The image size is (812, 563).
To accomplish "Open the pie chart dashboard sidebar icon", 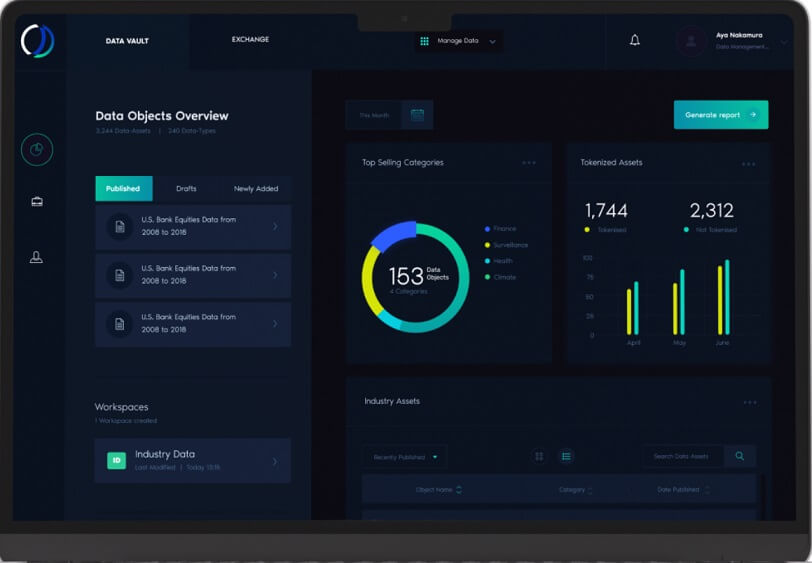I will coord(37,150).
